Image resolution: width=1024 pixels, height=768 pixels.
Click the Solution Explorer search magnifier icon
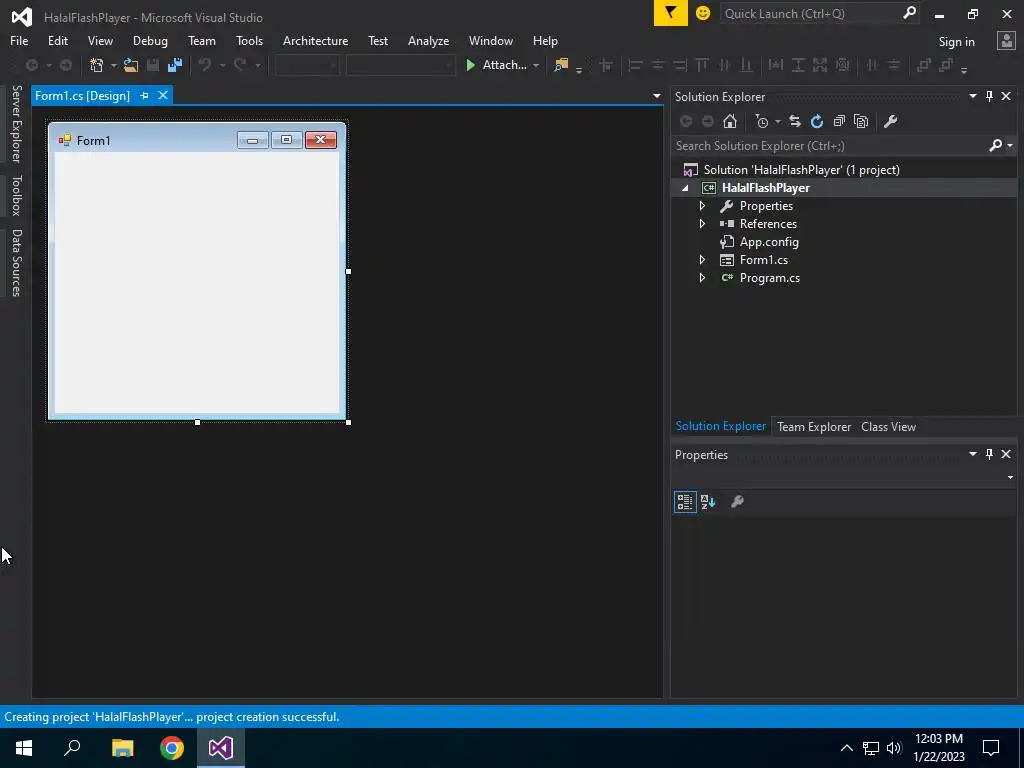point(995,145)
